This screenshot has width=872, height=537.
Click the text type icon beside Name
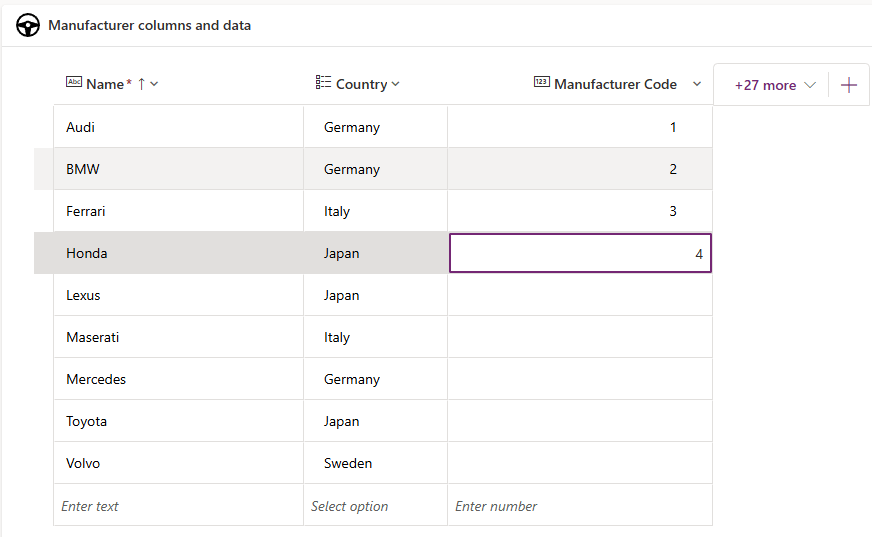tap(74, 83)
